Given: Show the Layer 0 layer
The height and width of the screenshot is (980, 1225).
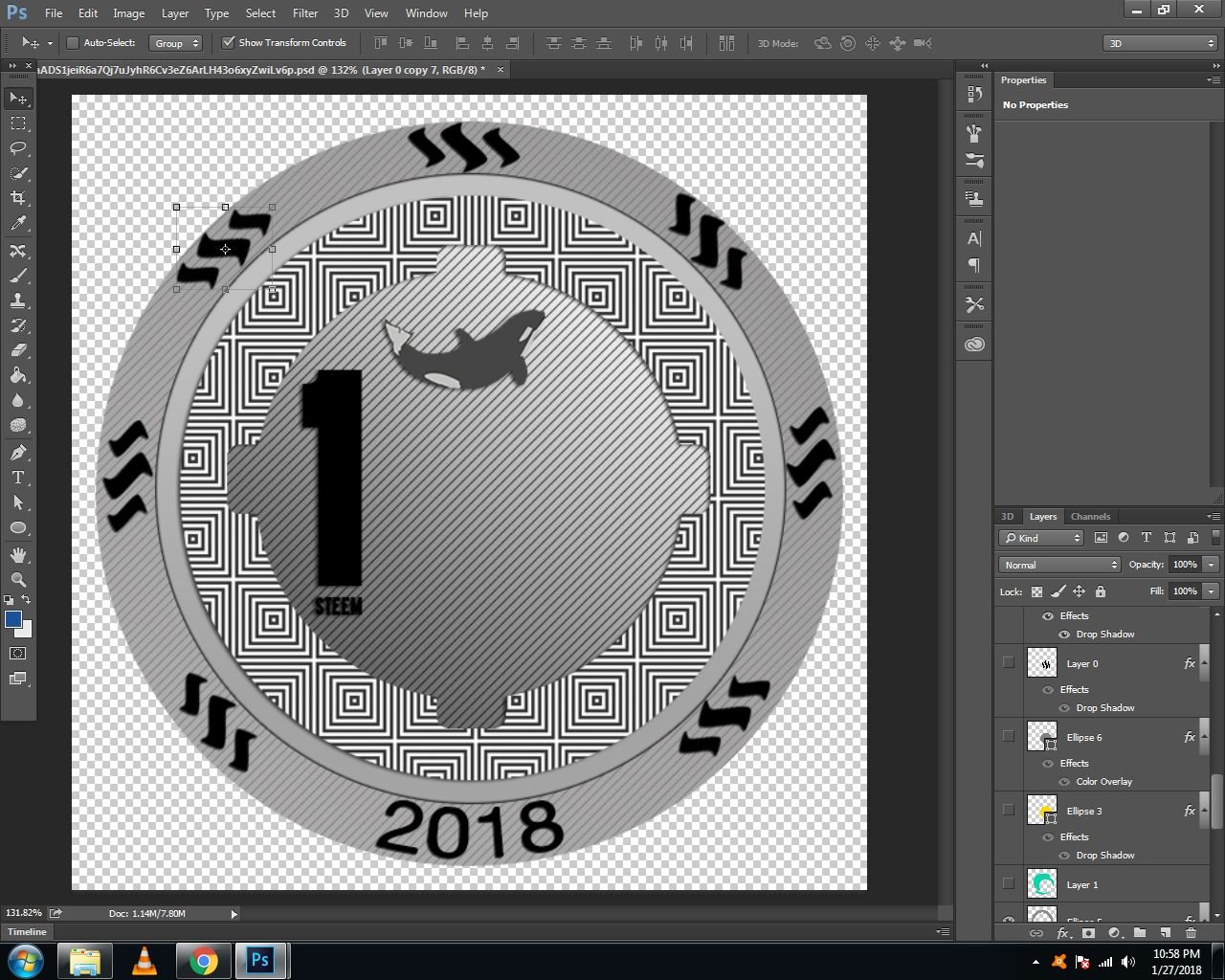Looking at the screenshot, I should (x=1008, y=662).
